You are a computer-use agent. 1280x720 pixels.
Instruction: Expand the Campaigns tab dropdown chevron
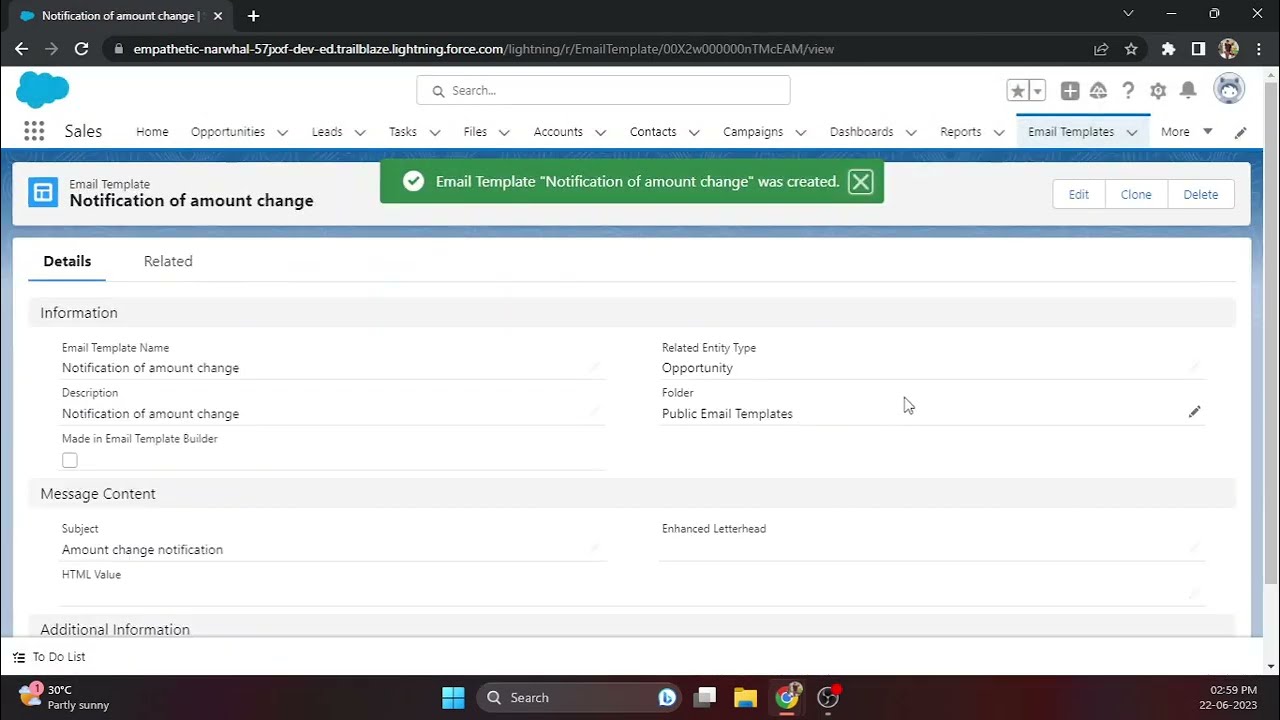800,132
